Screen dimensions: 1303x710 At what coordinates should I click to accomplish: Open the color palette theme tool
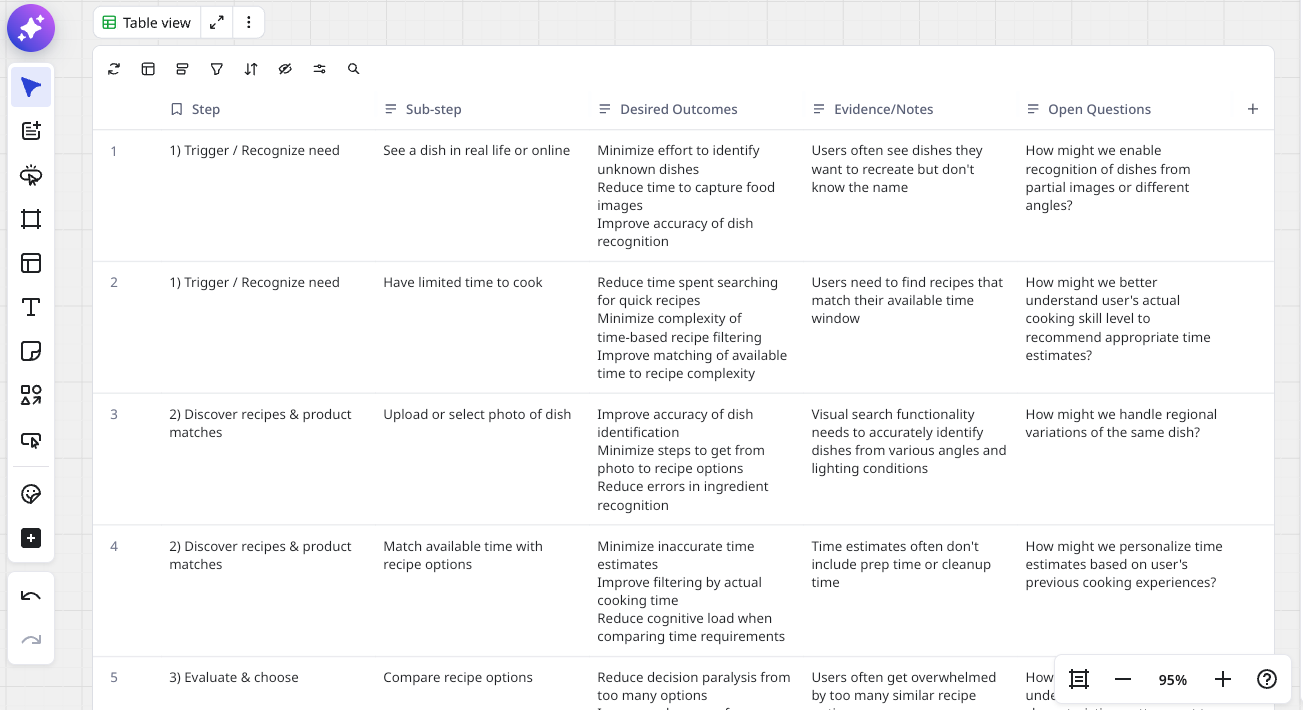pos(31,494)
